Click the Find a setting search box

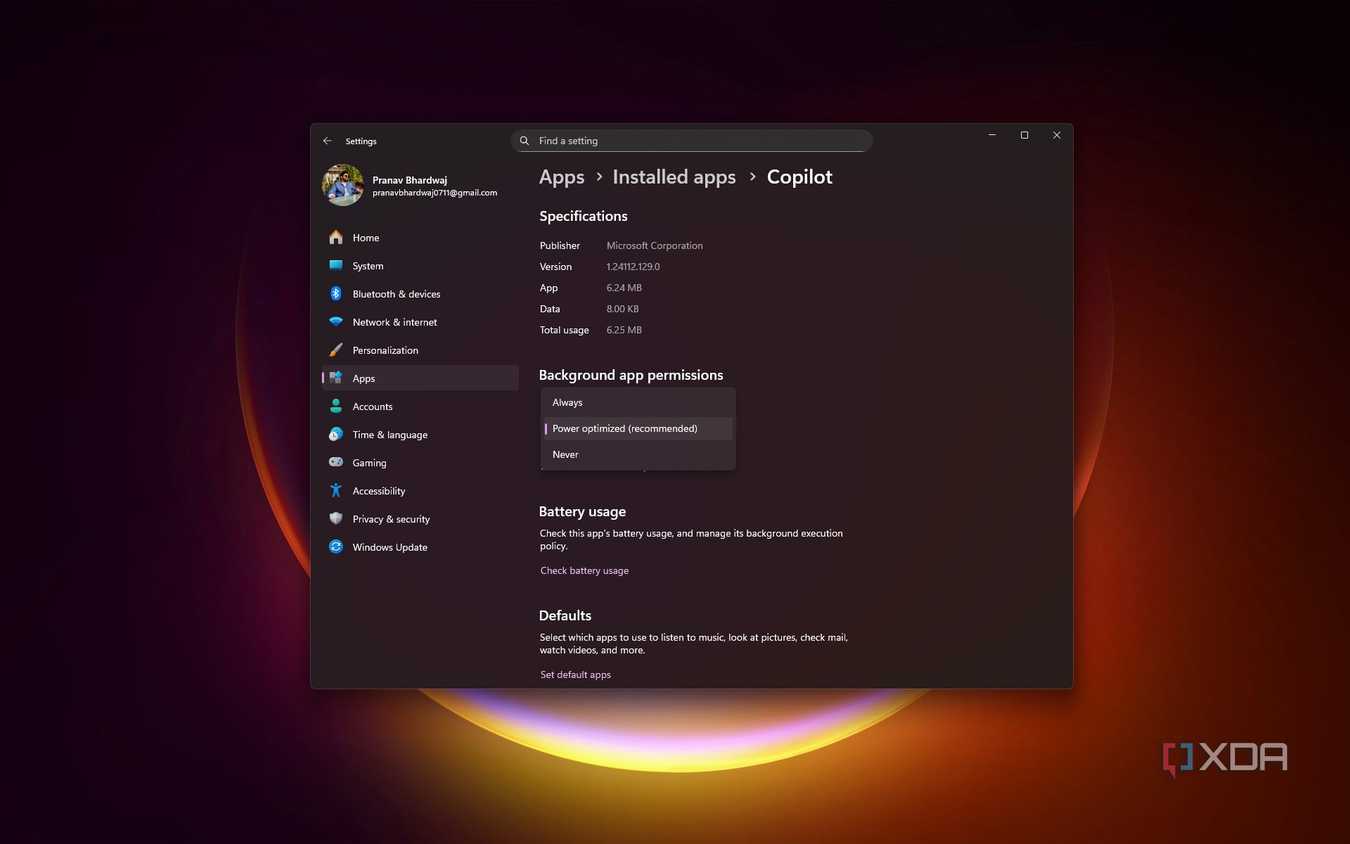[x=692, y=141]
